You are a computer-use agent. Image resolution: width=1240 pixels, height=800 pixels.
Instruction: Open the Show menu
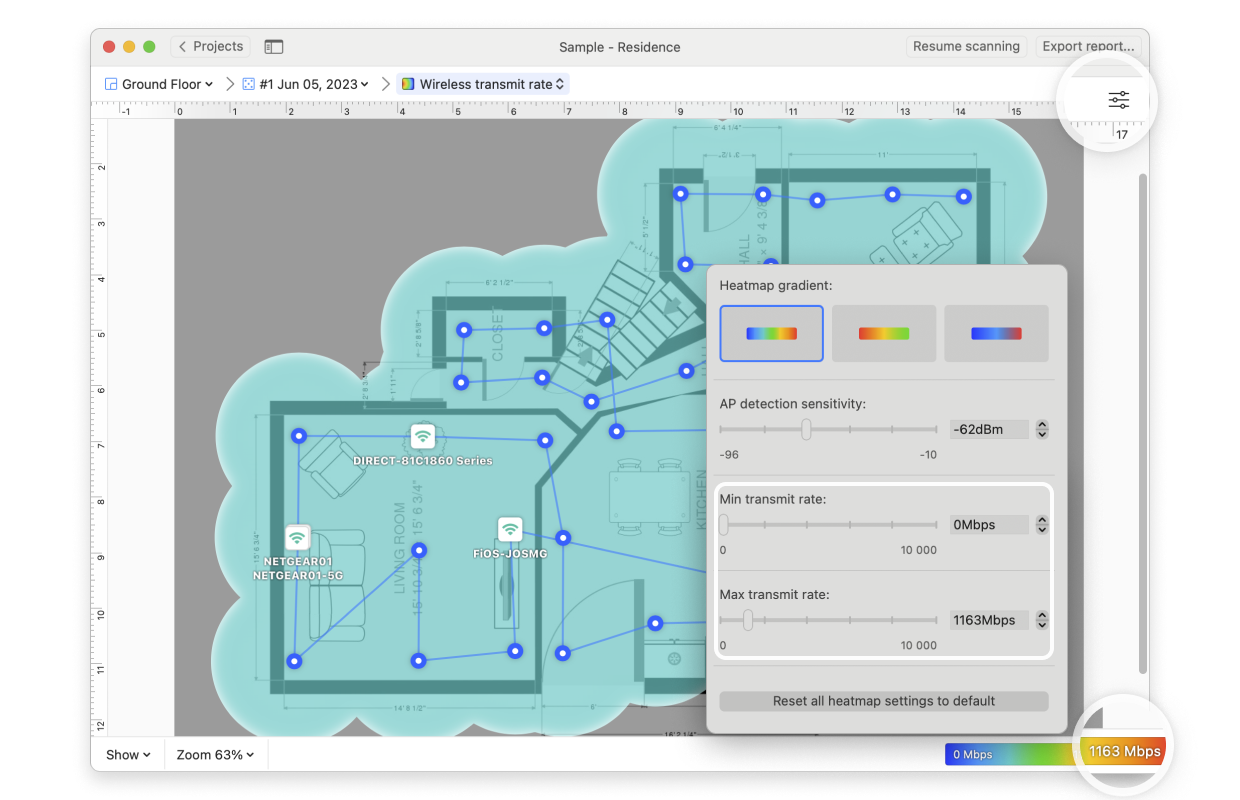point(128,755)
